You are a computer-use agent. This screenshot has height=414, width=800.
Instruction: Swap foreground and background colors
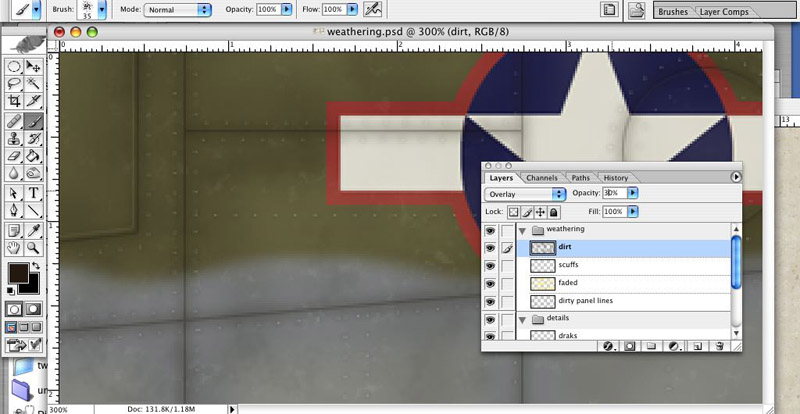point(36,266)
